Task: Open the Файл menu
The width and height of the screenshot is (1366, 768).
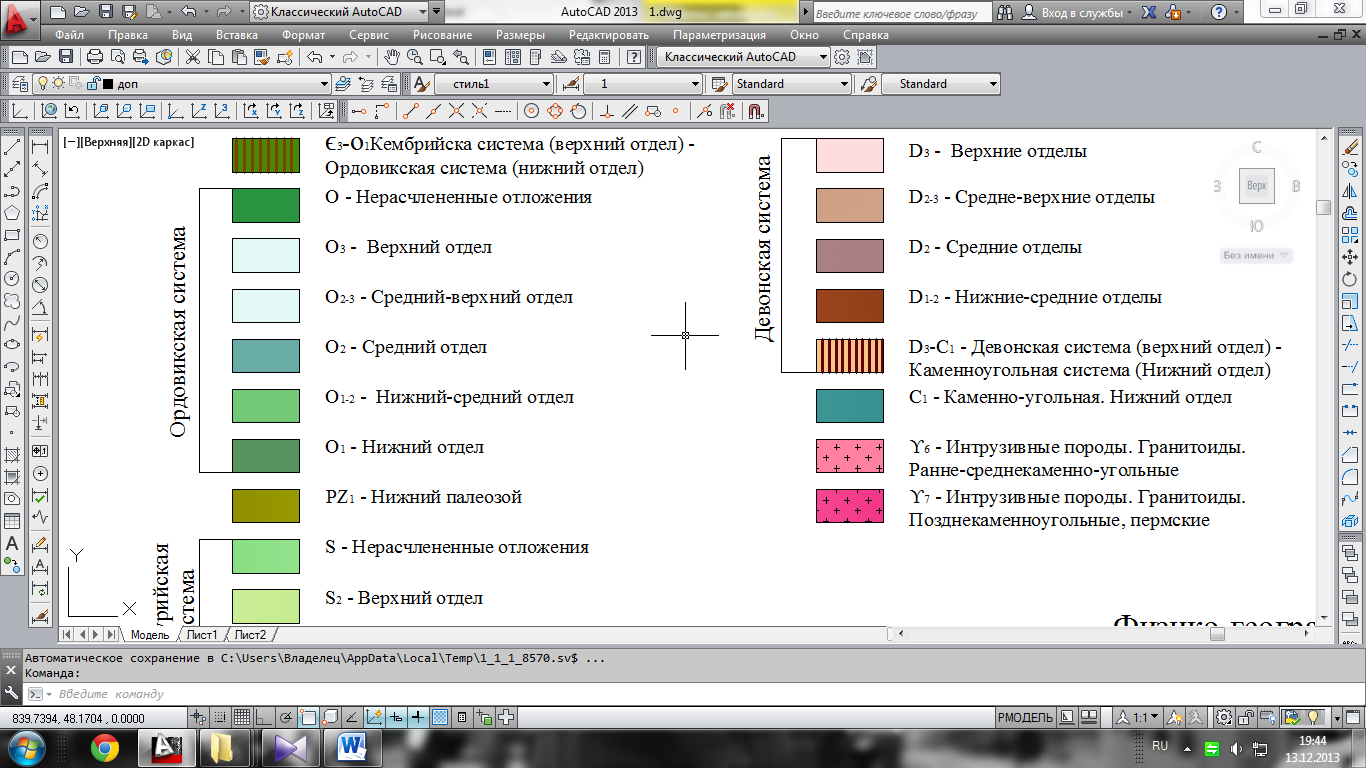Action: click(70, 34)
